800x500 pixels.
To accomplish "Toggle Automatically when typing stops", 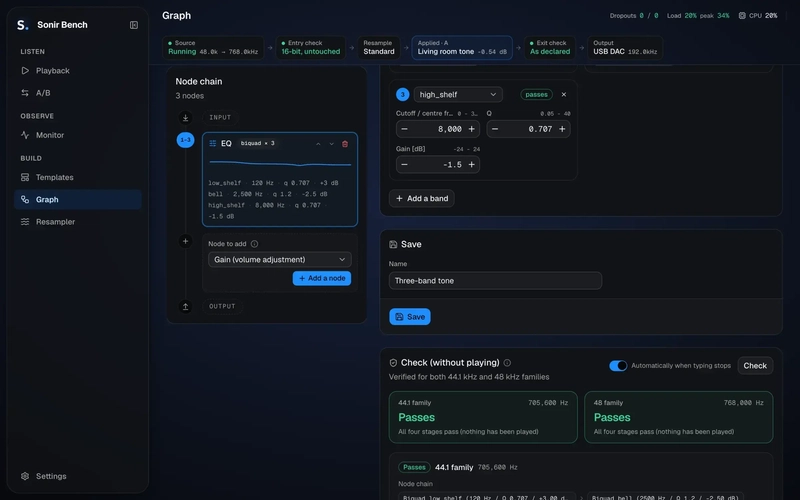I will 618,366.
